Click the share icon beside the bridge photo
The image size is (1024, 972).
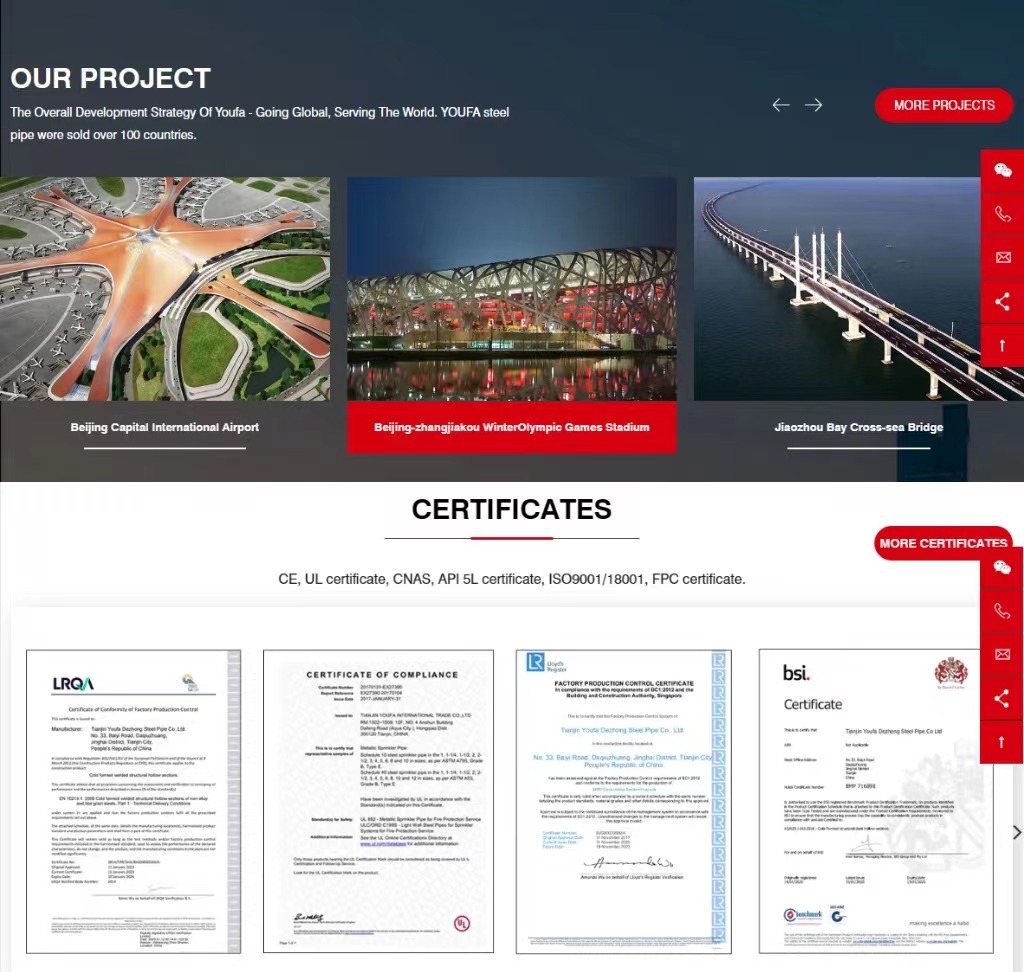coord(1002,301)
